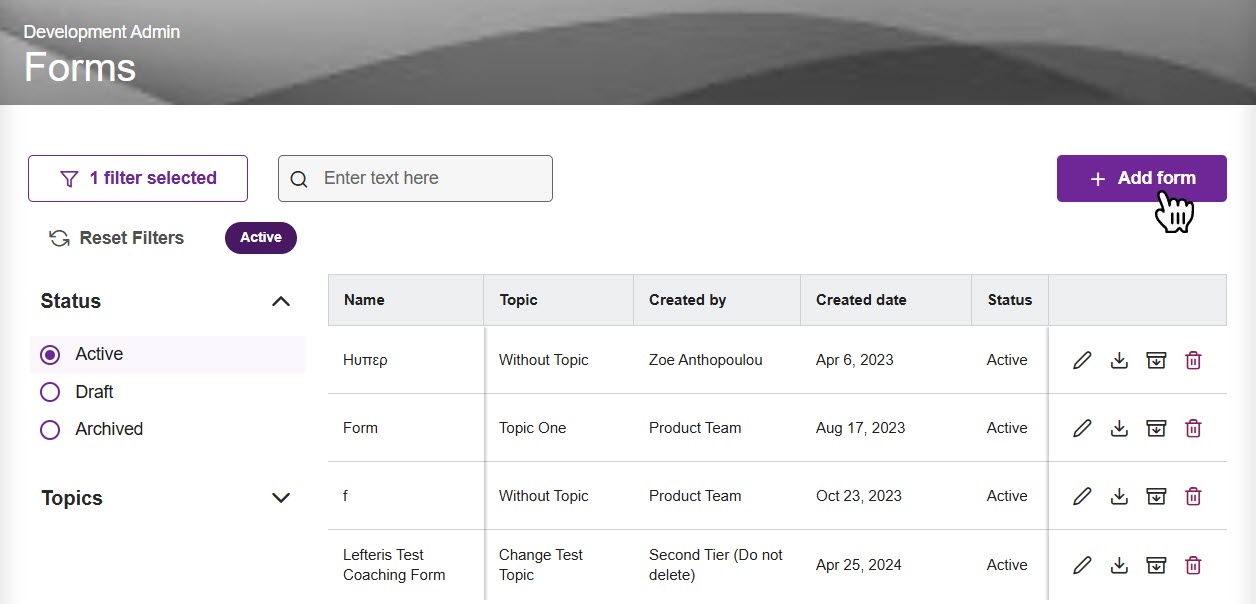The height and width of the screenshot is (604, 1256).
Task: Choose the Archived status option
Action: point(50,430)
